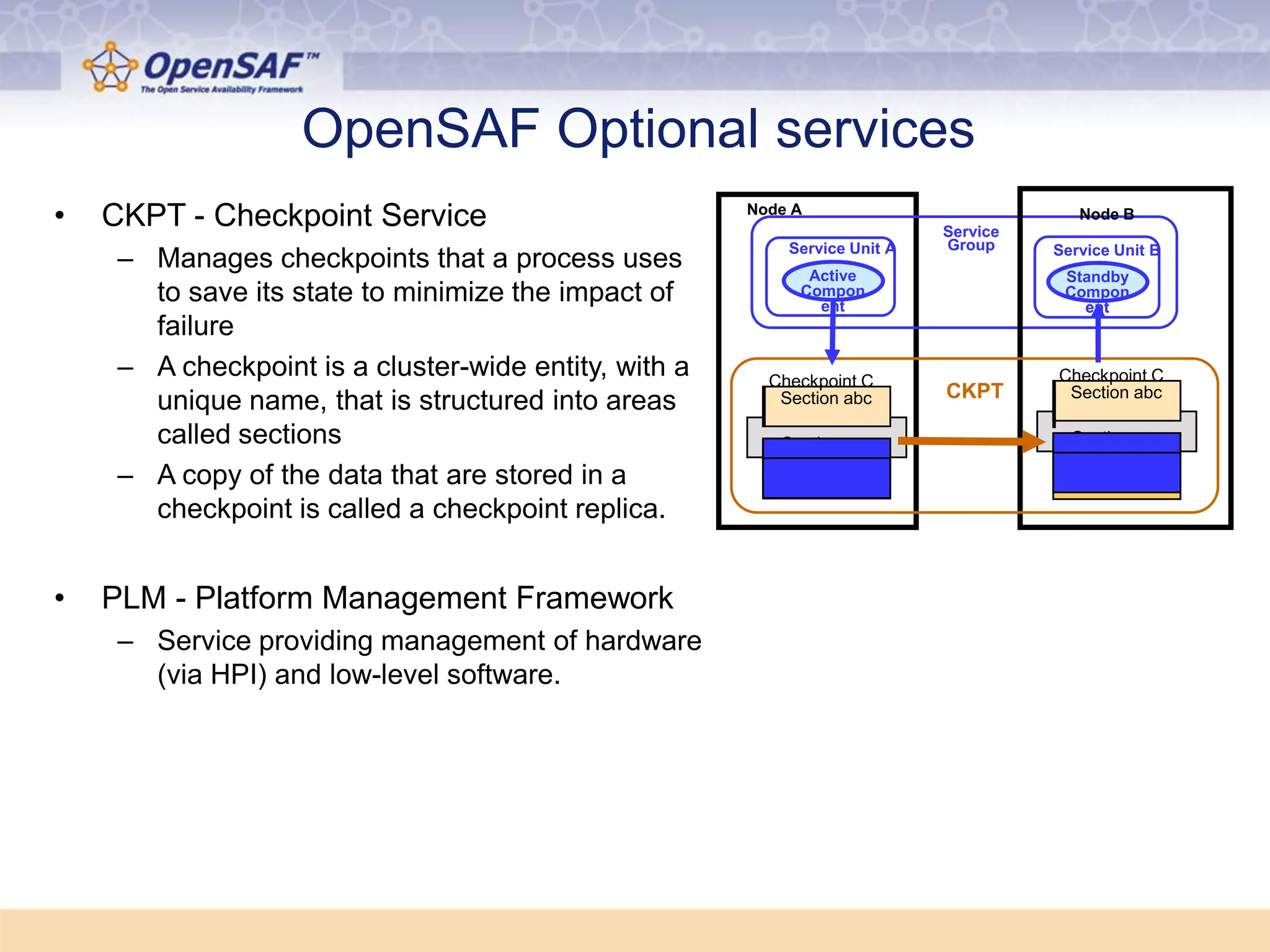
Task: Click the blue down arrow under Active Component
Action: [833, 333]
